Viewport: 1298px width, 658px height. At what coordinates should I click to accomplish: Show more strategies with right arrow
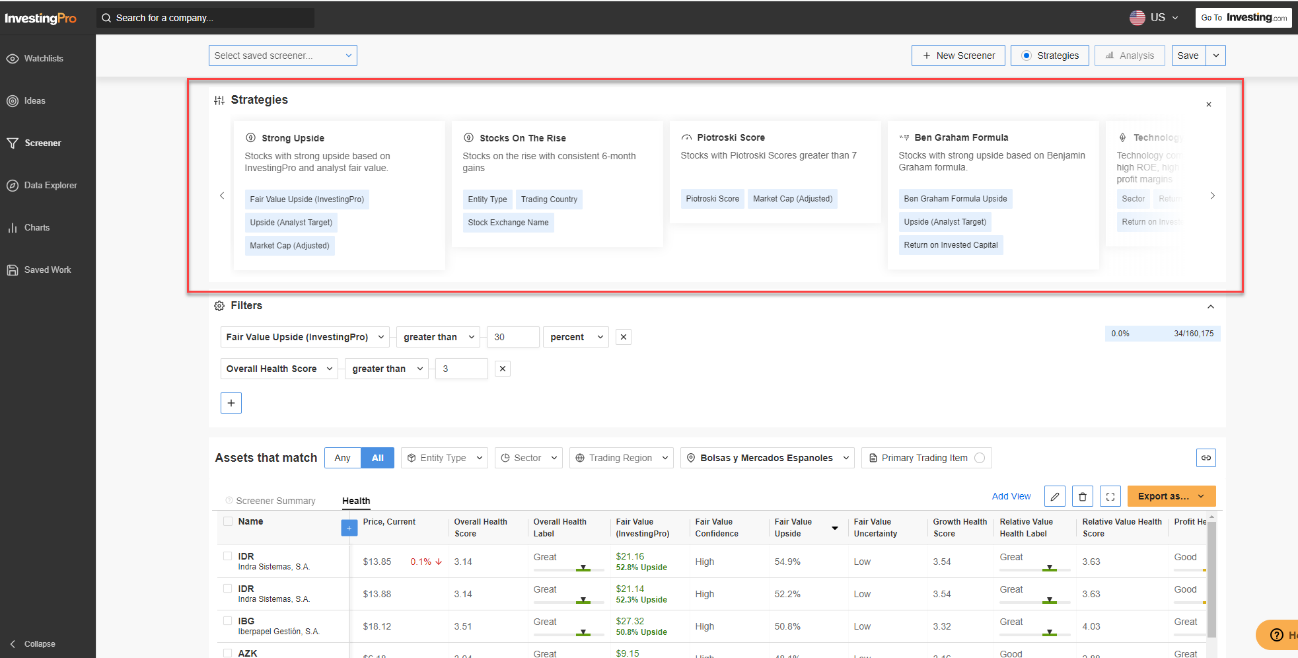[x=1213, y=196]
